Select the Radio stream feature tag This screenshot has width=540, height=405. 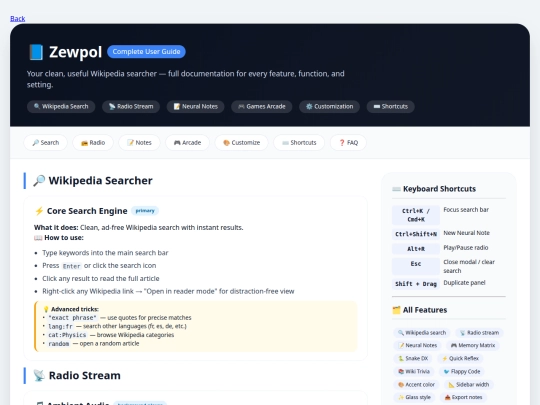[x=479, y=333]
